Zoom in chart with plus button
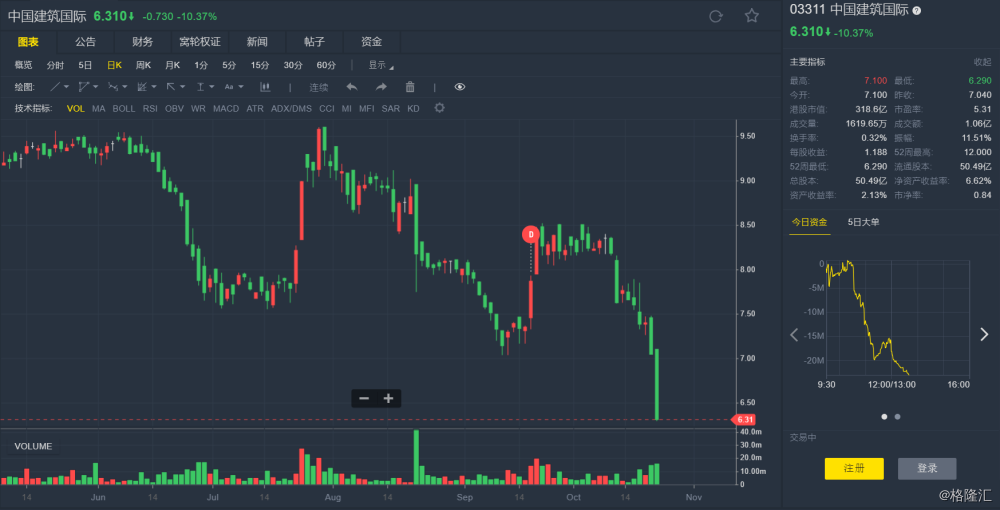This screenshot has width=1000, height=510. [388, 398]
